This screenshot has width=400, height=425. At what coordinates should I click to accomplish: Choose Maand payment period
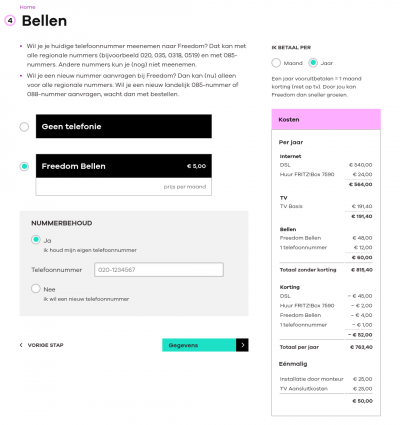(276, 63)
